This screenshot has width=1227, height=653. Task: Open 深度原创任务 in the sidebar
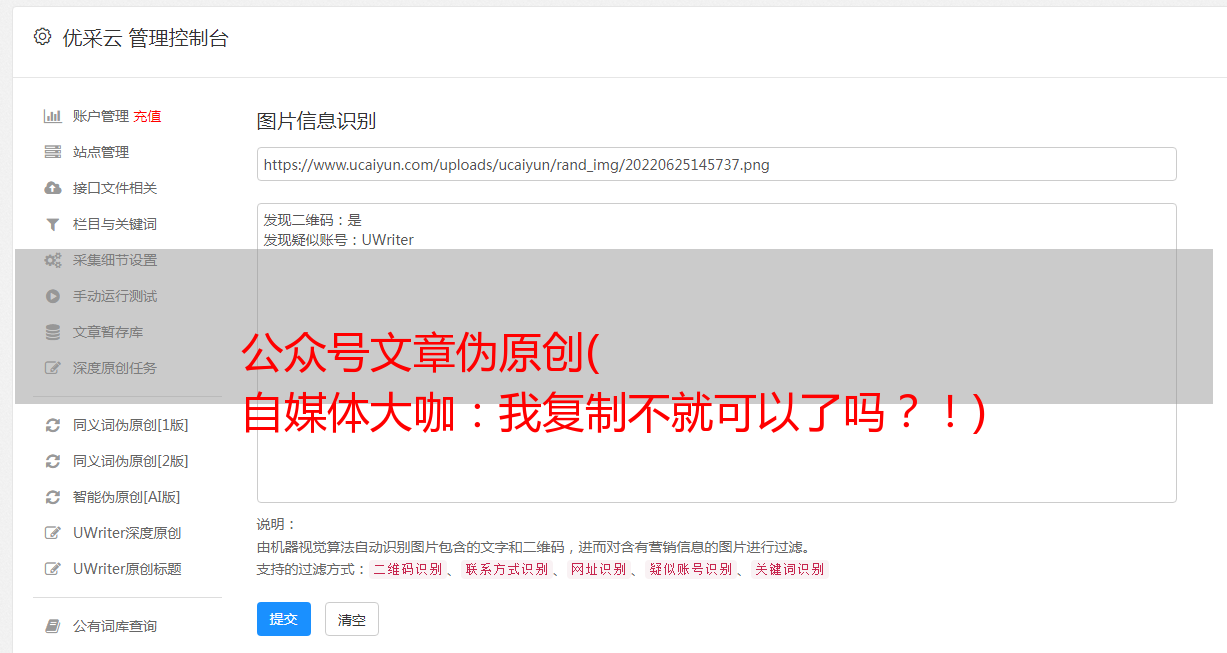coord(115,368)
